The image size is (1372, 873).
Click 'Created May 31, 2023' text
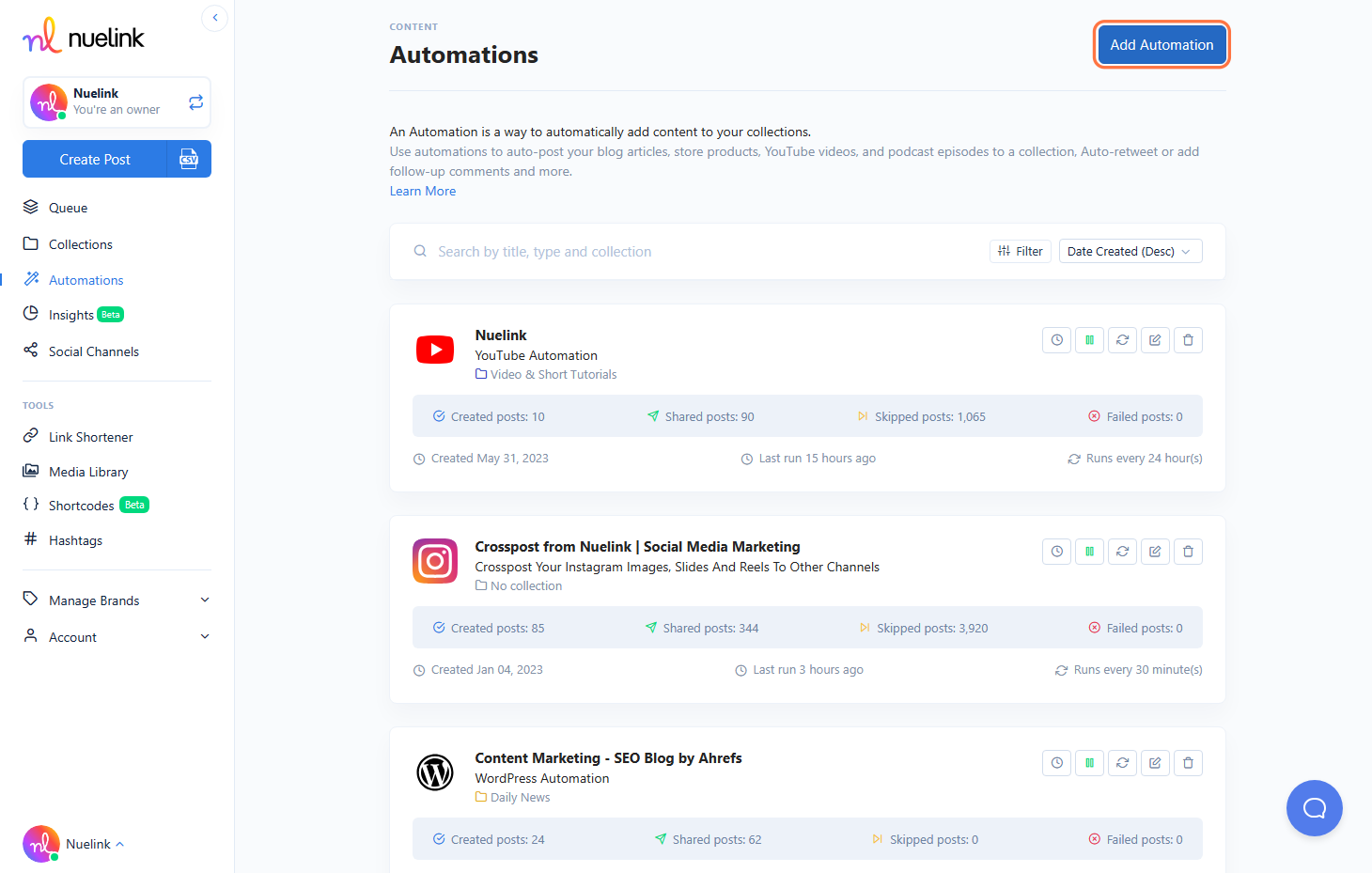click(481, 459)
